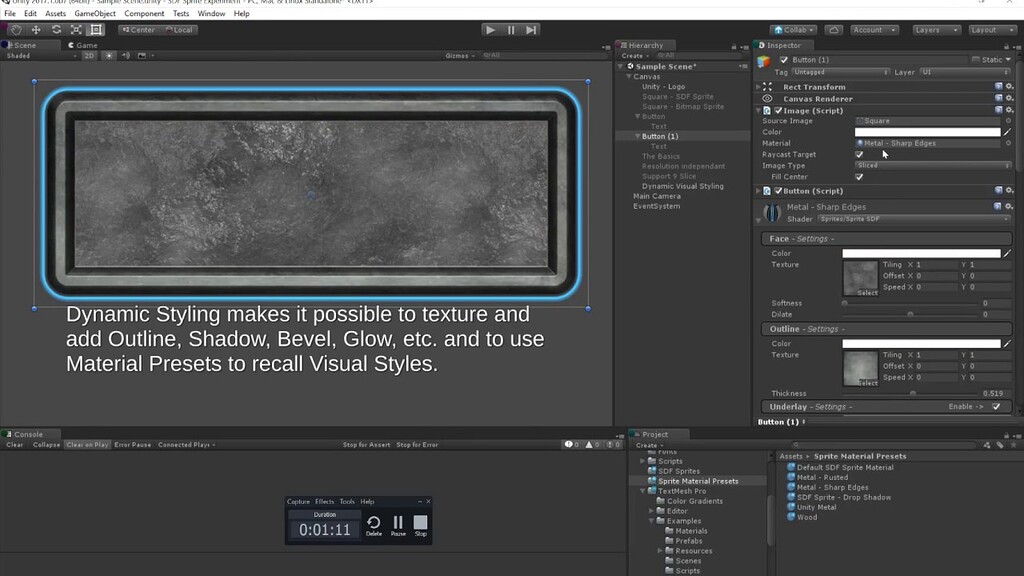Screen dimensions: 1024x576
Task: Click Clear in the Console toolbar
Action: (x=14, y=445)
